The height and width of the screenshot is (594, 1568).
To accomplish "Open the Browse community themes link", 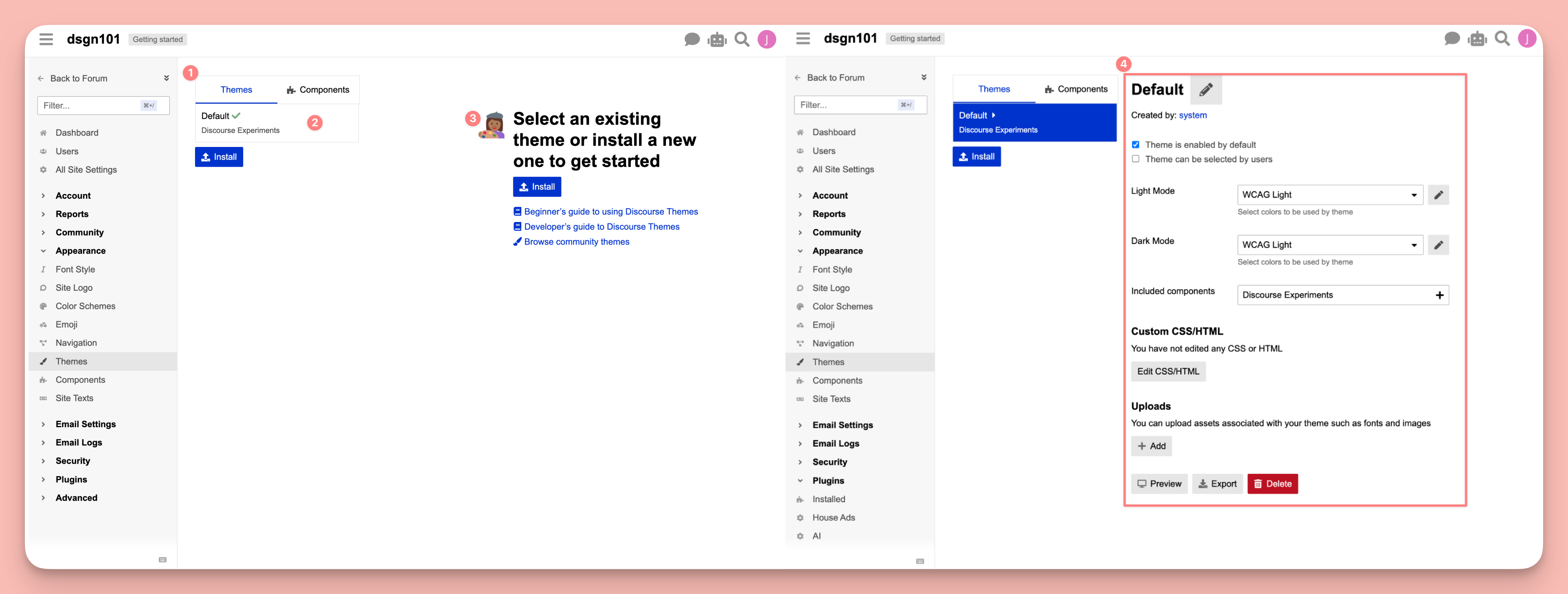I will (x=576, y=241).
